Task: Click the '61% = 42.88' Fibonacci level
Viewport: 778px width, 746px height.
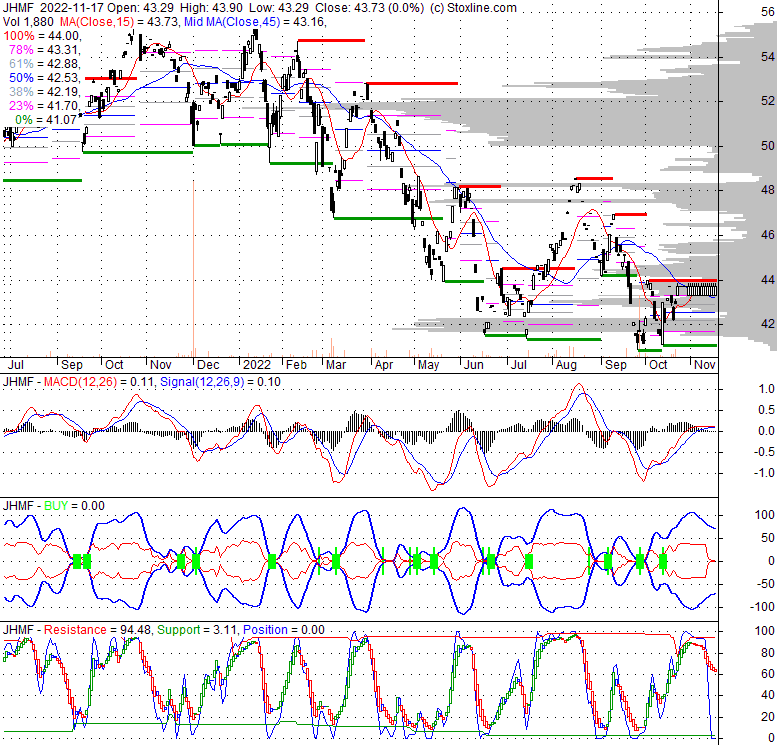Action: coord(45,63)
